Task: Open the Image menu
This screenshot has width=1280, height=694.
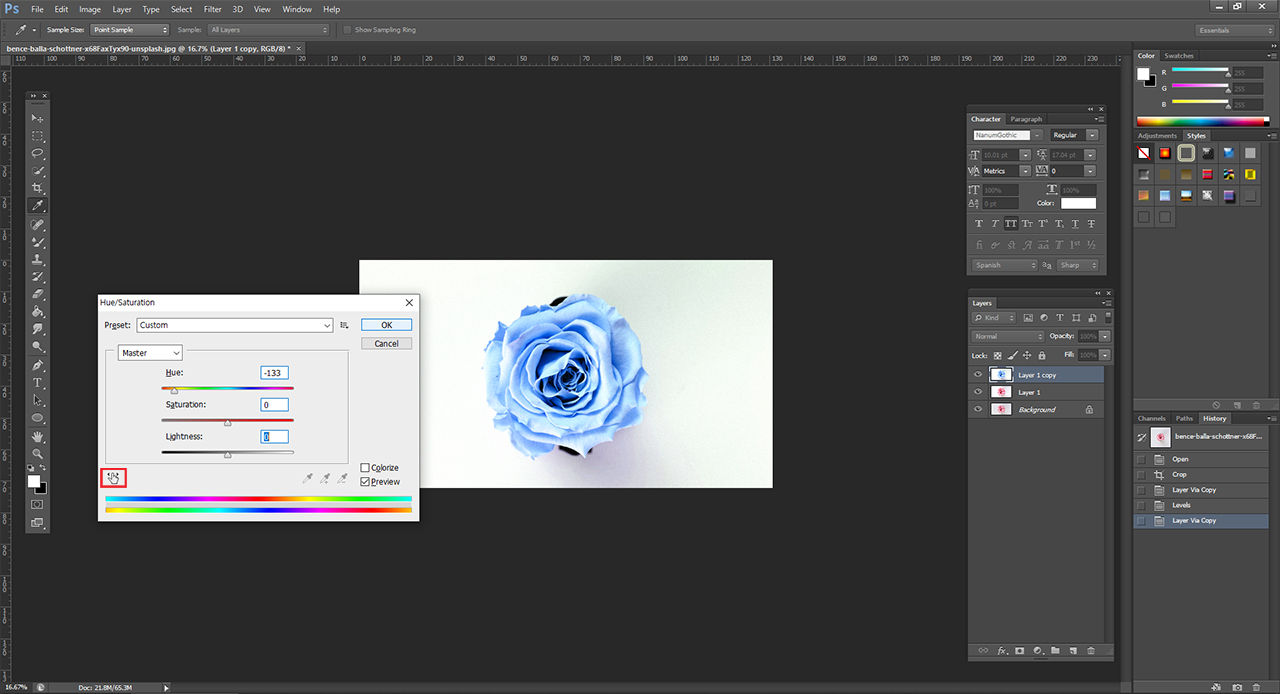Action: click(90, 9)
